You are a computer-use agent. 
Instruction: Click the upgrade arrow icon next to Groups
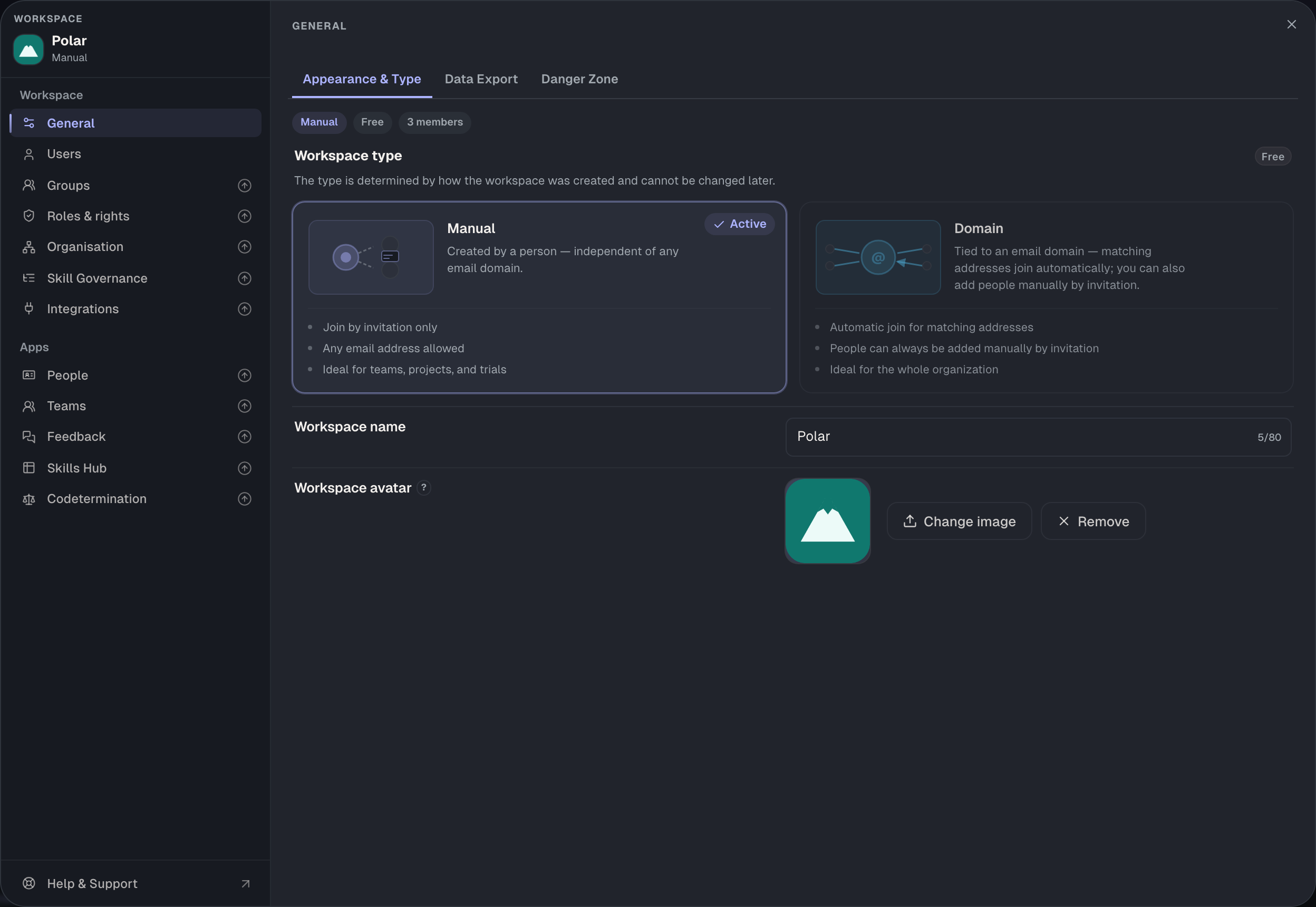pos(244,185)
